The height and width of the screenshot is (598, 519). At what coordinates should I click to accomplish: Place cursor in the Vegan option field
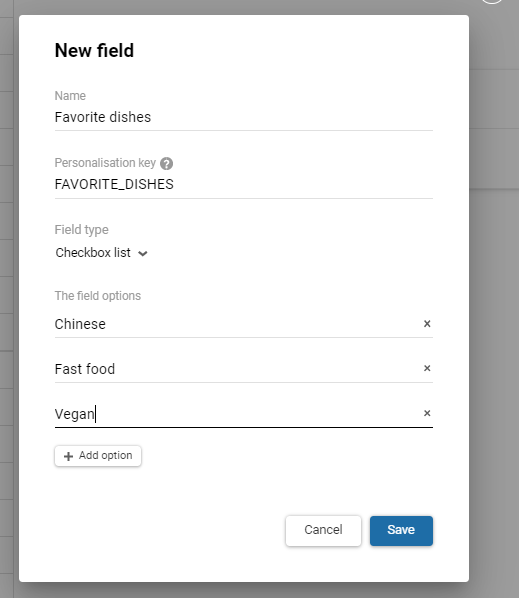236,414
